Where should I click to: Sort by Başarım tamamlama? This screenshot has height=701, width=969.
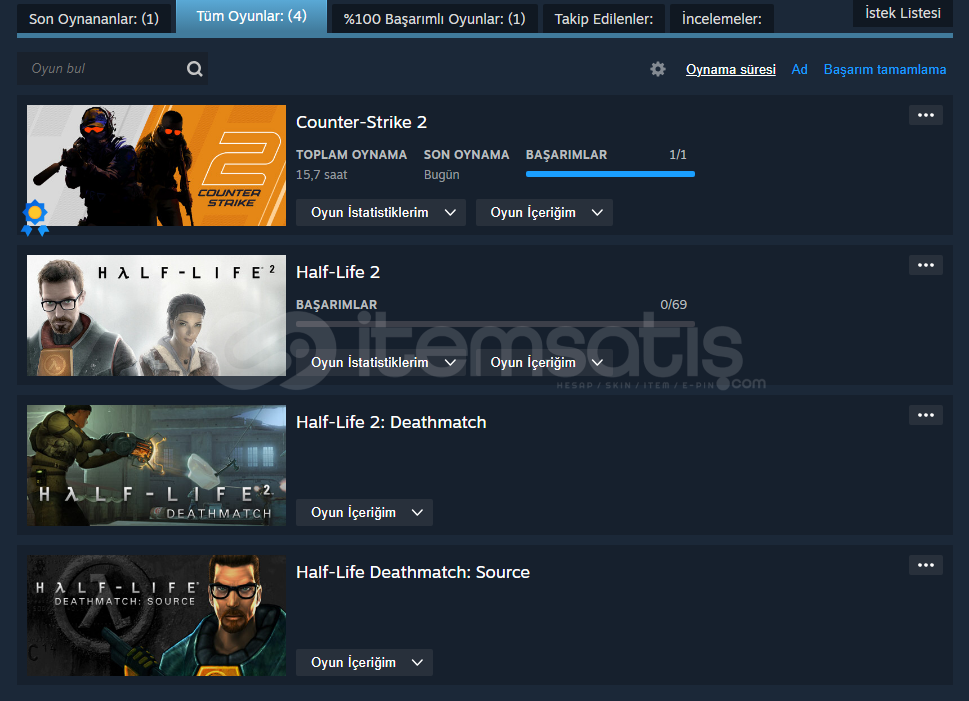885,69
